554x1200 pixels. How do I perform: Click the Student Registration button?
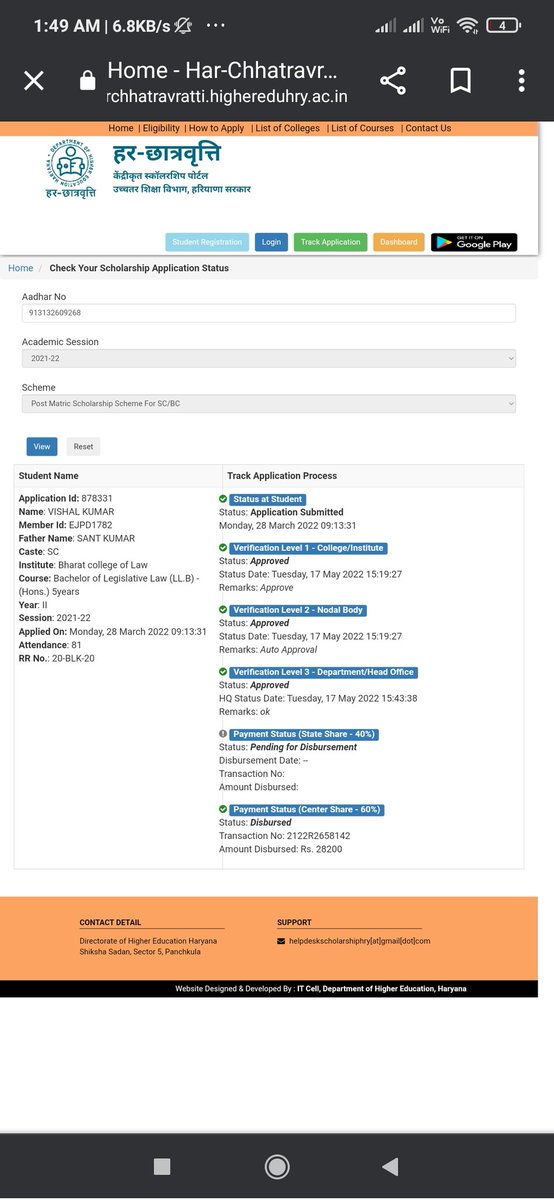207,242
